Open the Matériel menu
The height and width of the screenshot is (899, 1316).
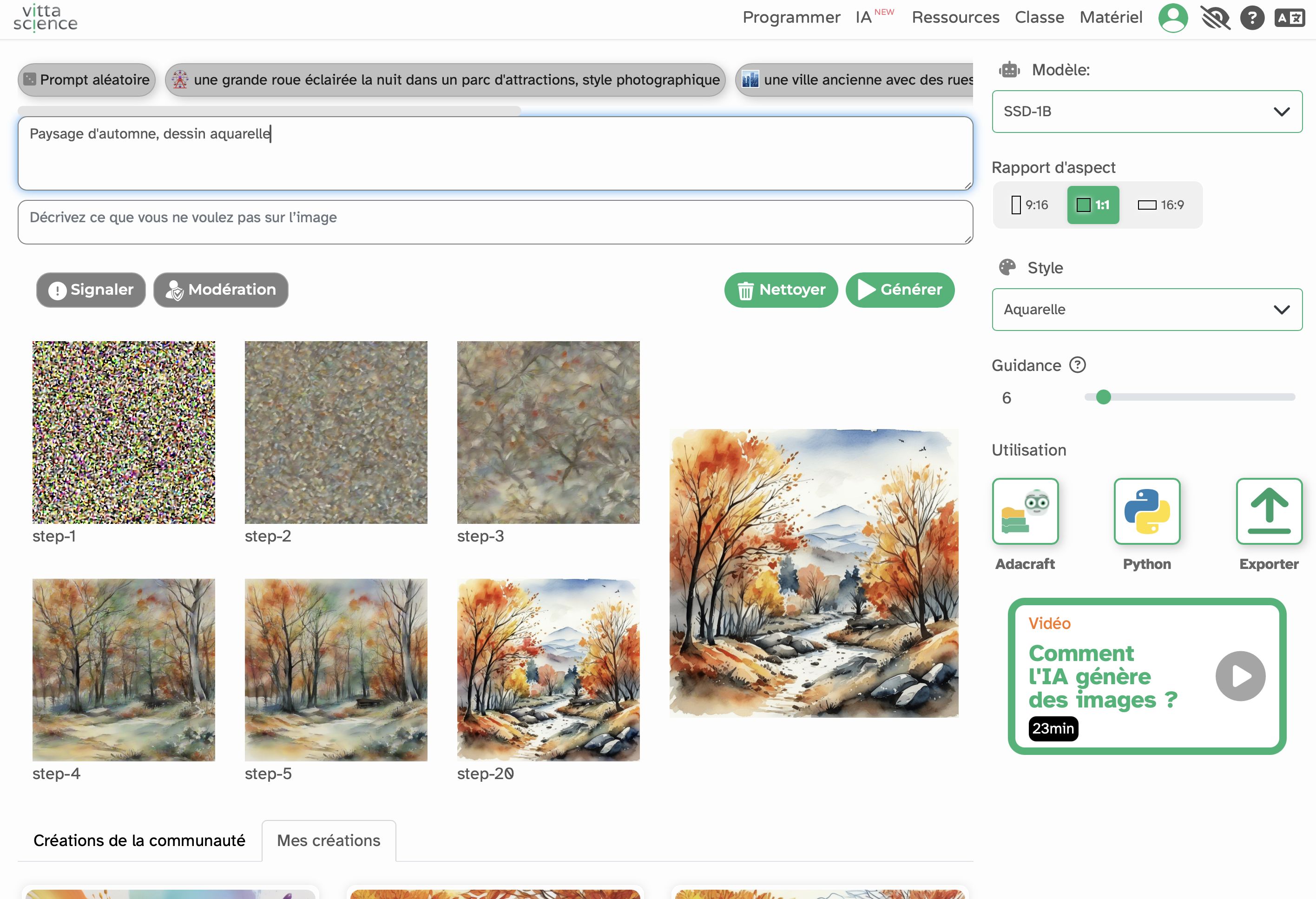1111,18
